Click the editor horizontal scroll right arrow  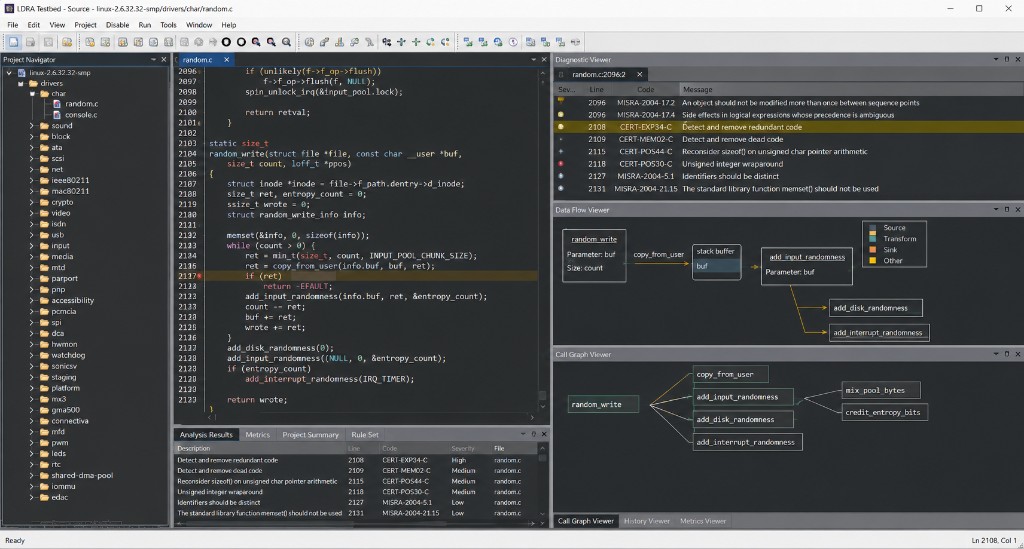coord(532,417)
